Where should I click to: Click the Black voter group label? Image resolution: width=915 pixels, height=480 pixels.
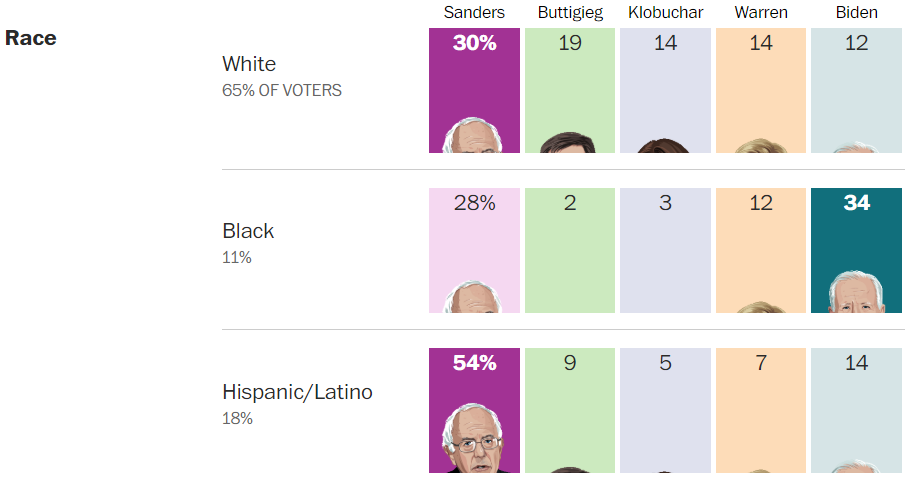[x=248, y=231]
